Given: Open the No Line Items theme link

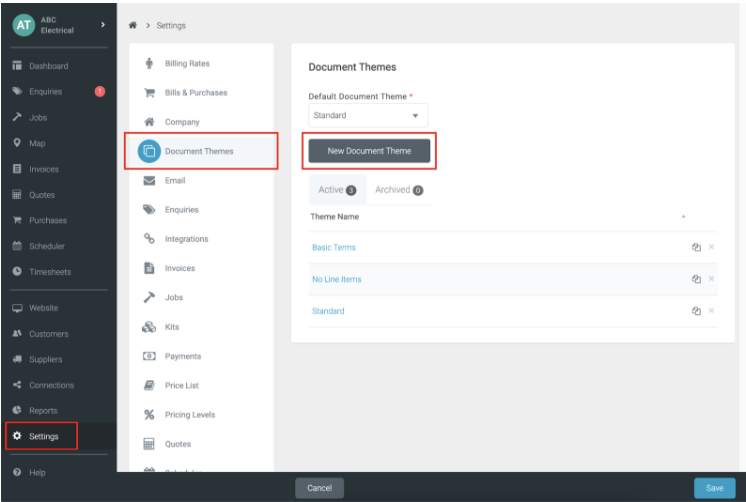Looking at the screenshot, I should coord(337,279).
